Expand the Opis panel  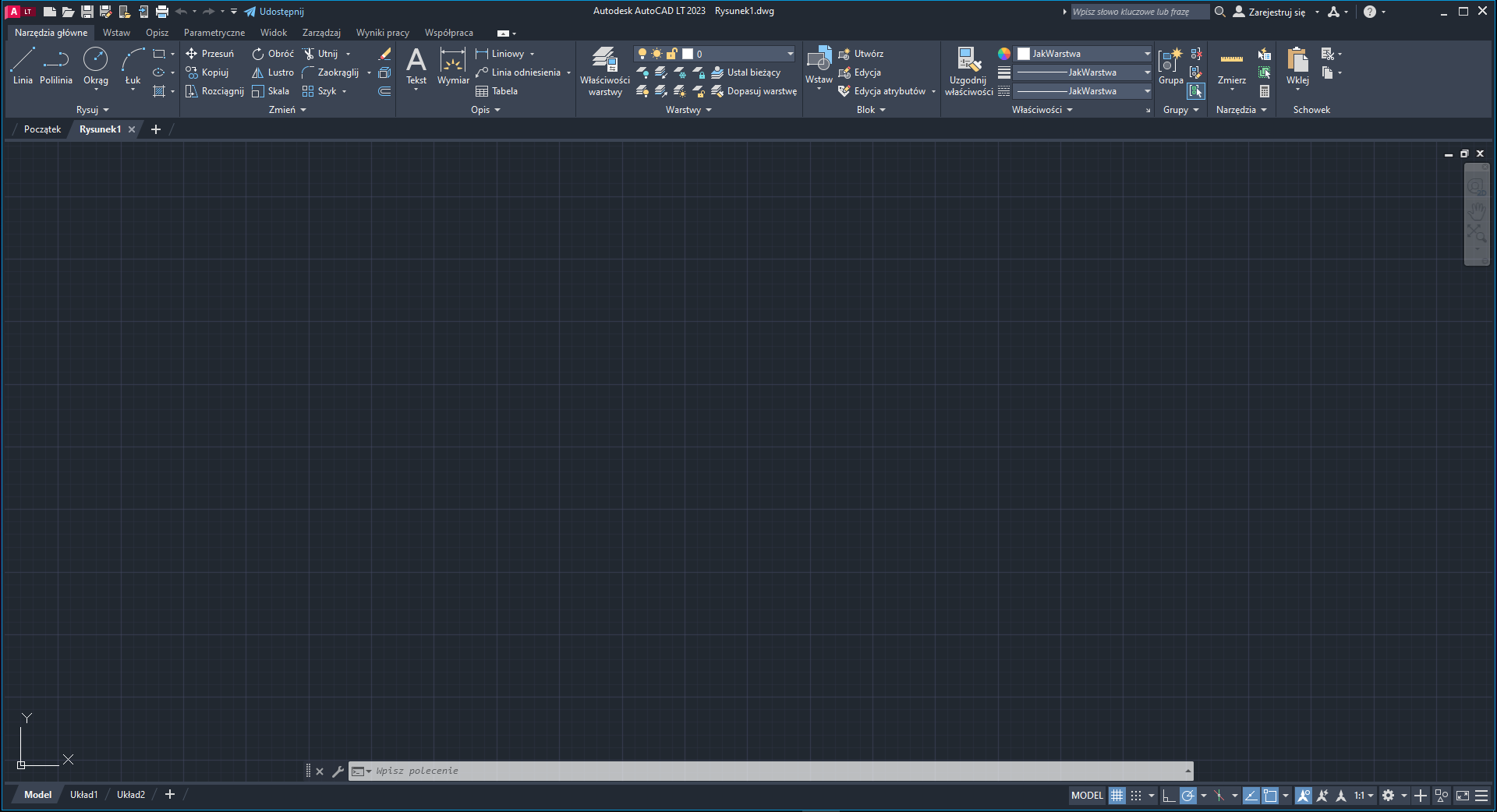[x=486, y=110]
